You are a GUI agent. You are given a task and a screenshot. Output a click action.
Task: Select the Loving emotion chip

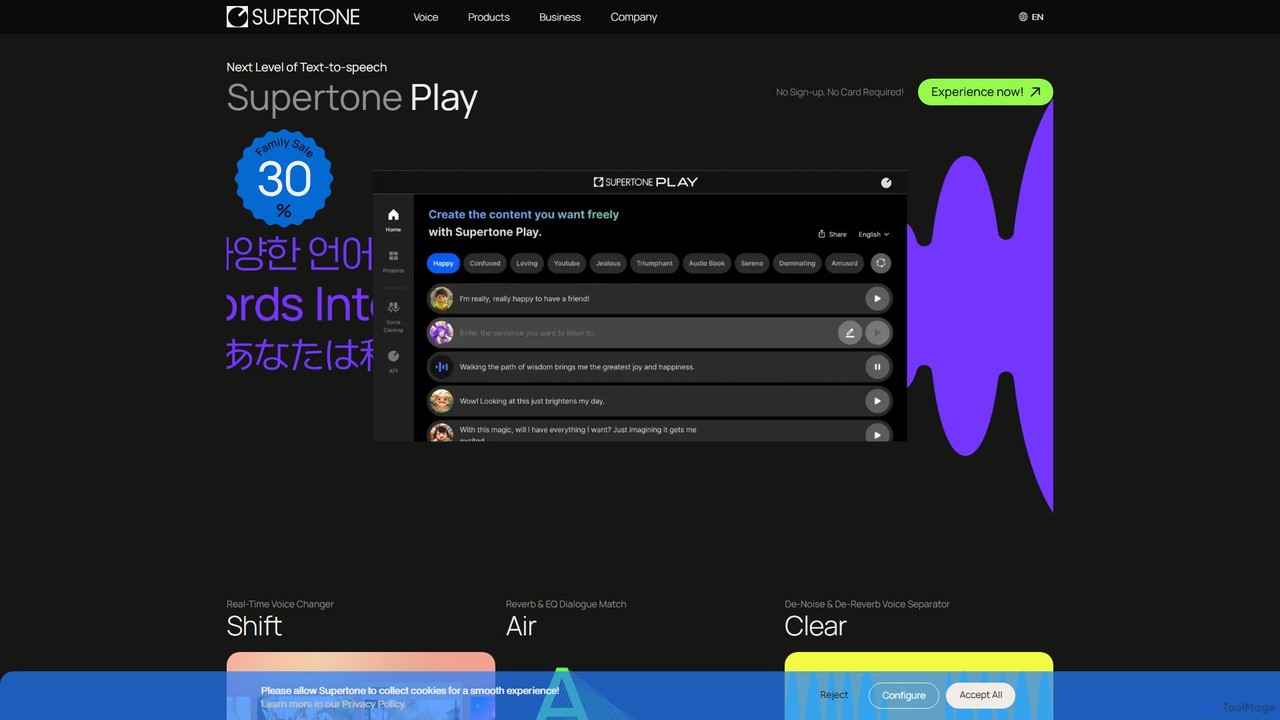coord(527,263)
